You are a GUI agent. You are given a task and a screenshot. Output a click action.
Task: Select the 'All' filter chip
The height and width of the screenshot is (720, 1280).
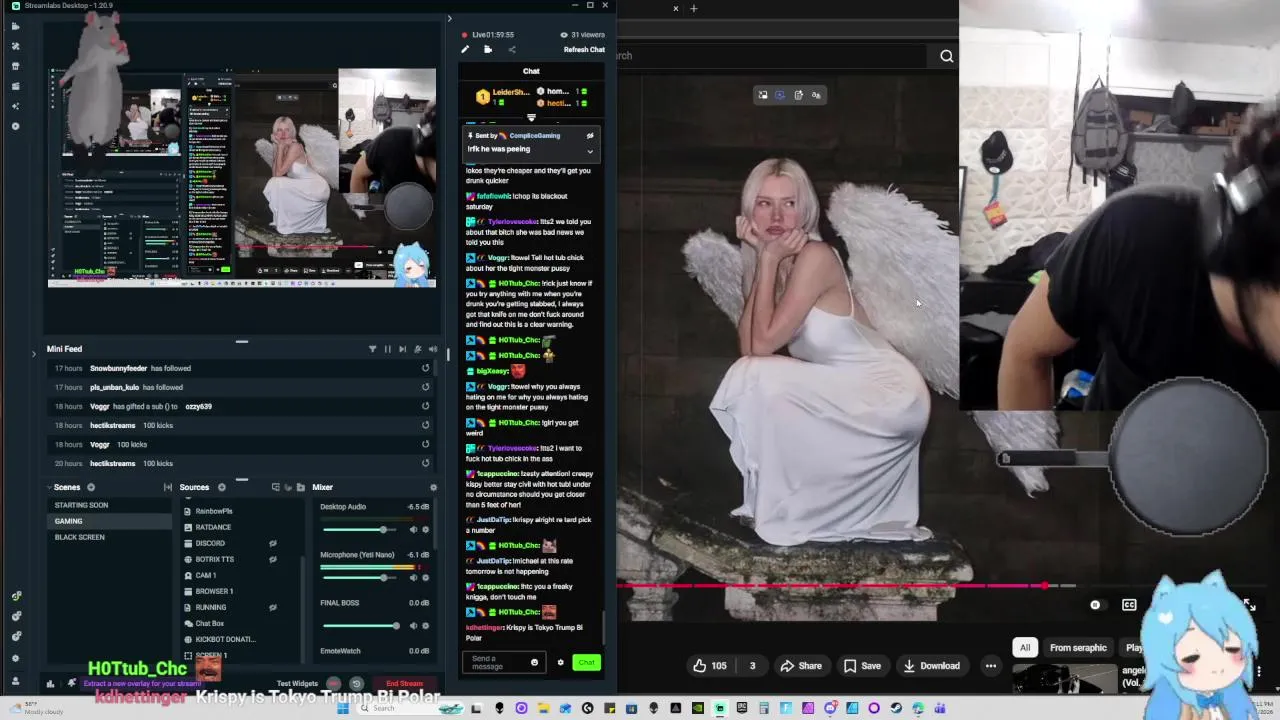[x=1025, y=648]
